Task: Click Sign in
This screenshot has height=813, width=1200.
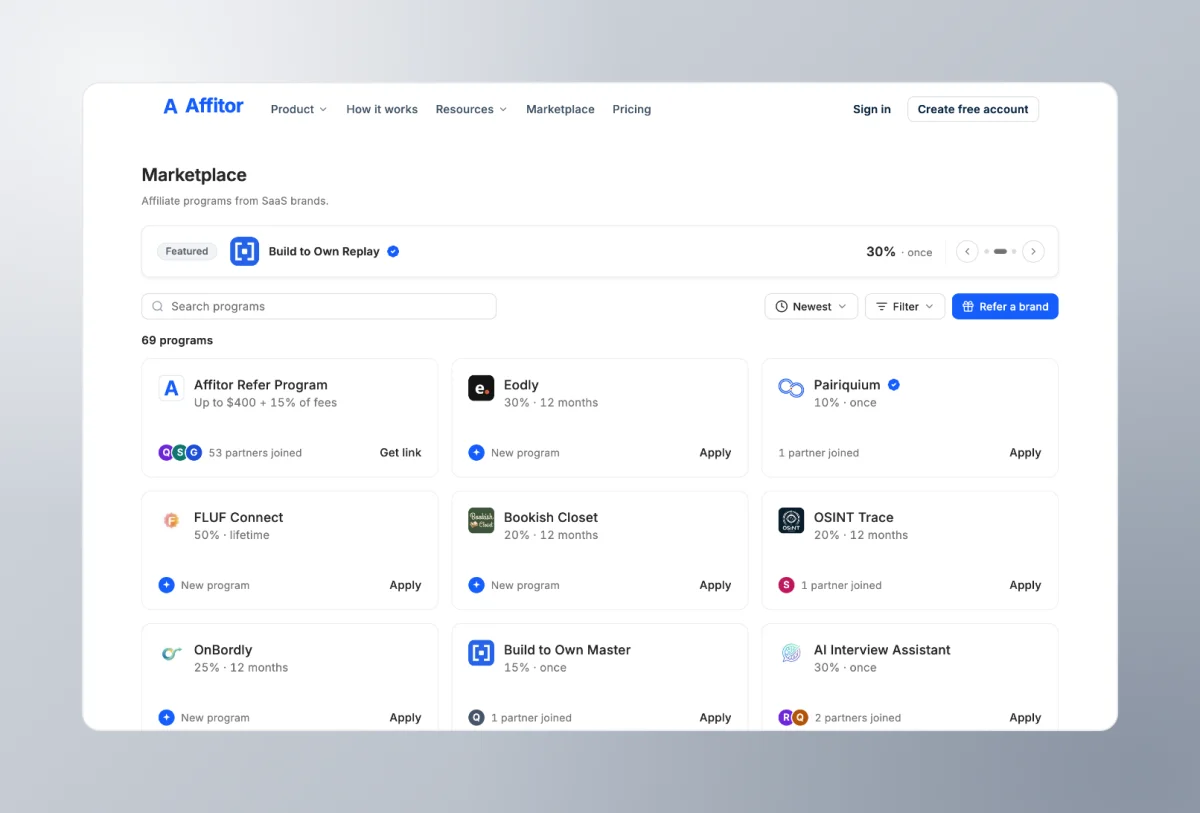Action: click(872, 109)
